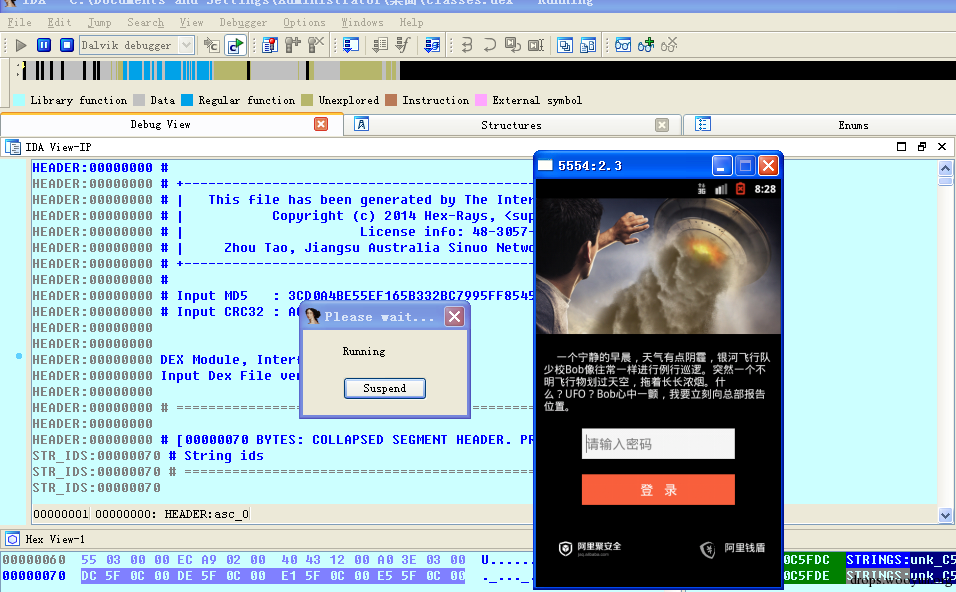The height and width of the screenshot is (592, 956).
Task: Switch to the Enums tab
Action: tap(853, 125)
